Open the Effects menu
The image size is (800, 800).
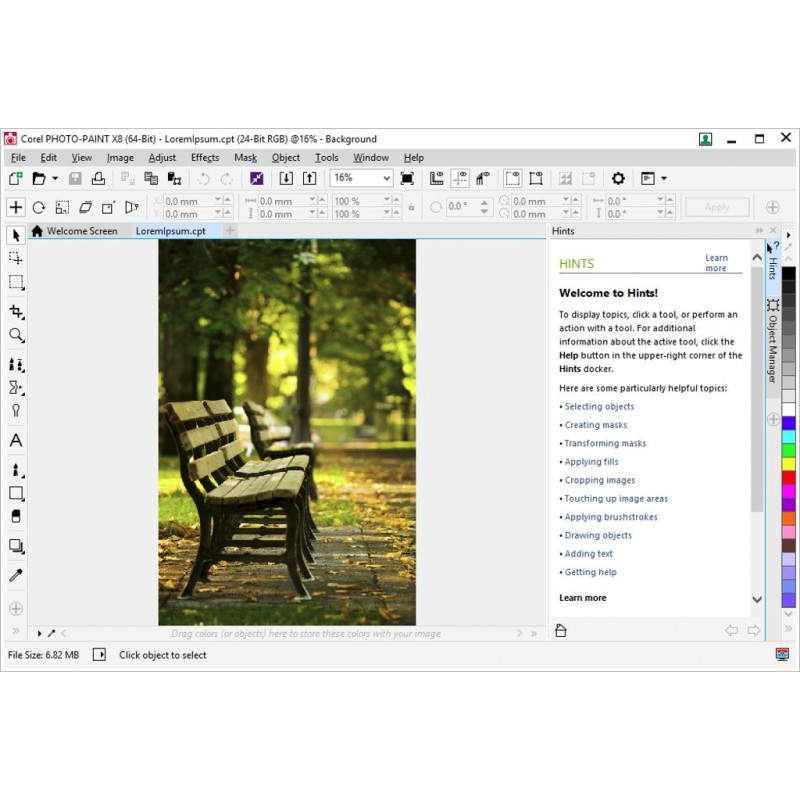pos(204,157)
